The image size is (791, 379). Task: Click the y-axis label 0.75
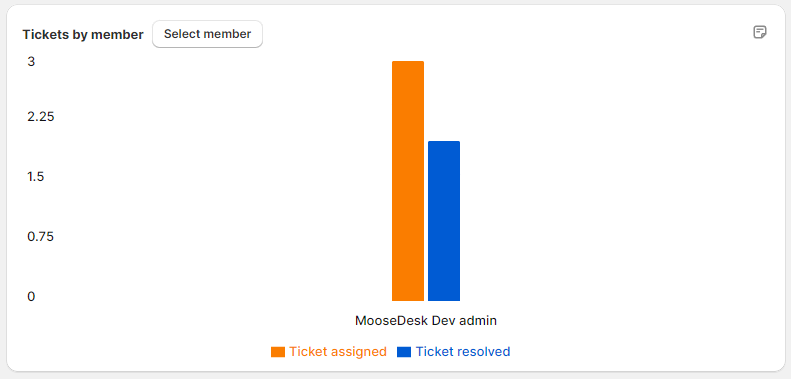pyautogui.click(x=41, y=237)
